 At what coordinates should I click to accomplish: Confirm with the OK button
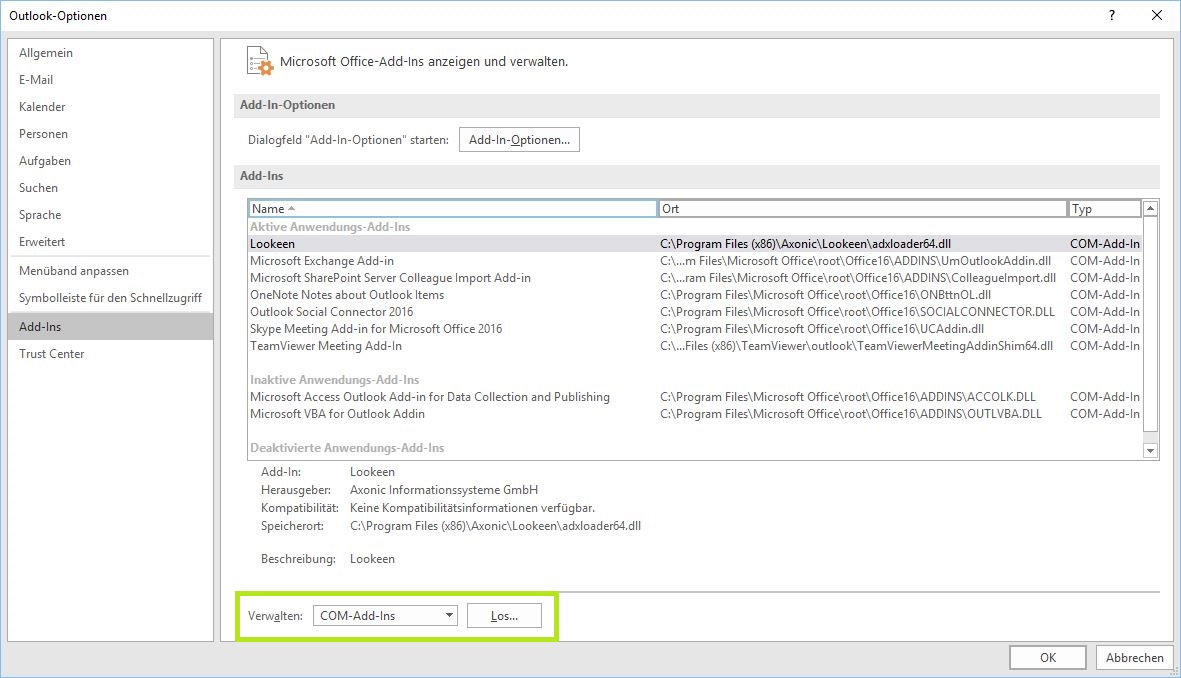coord(1047,657)
